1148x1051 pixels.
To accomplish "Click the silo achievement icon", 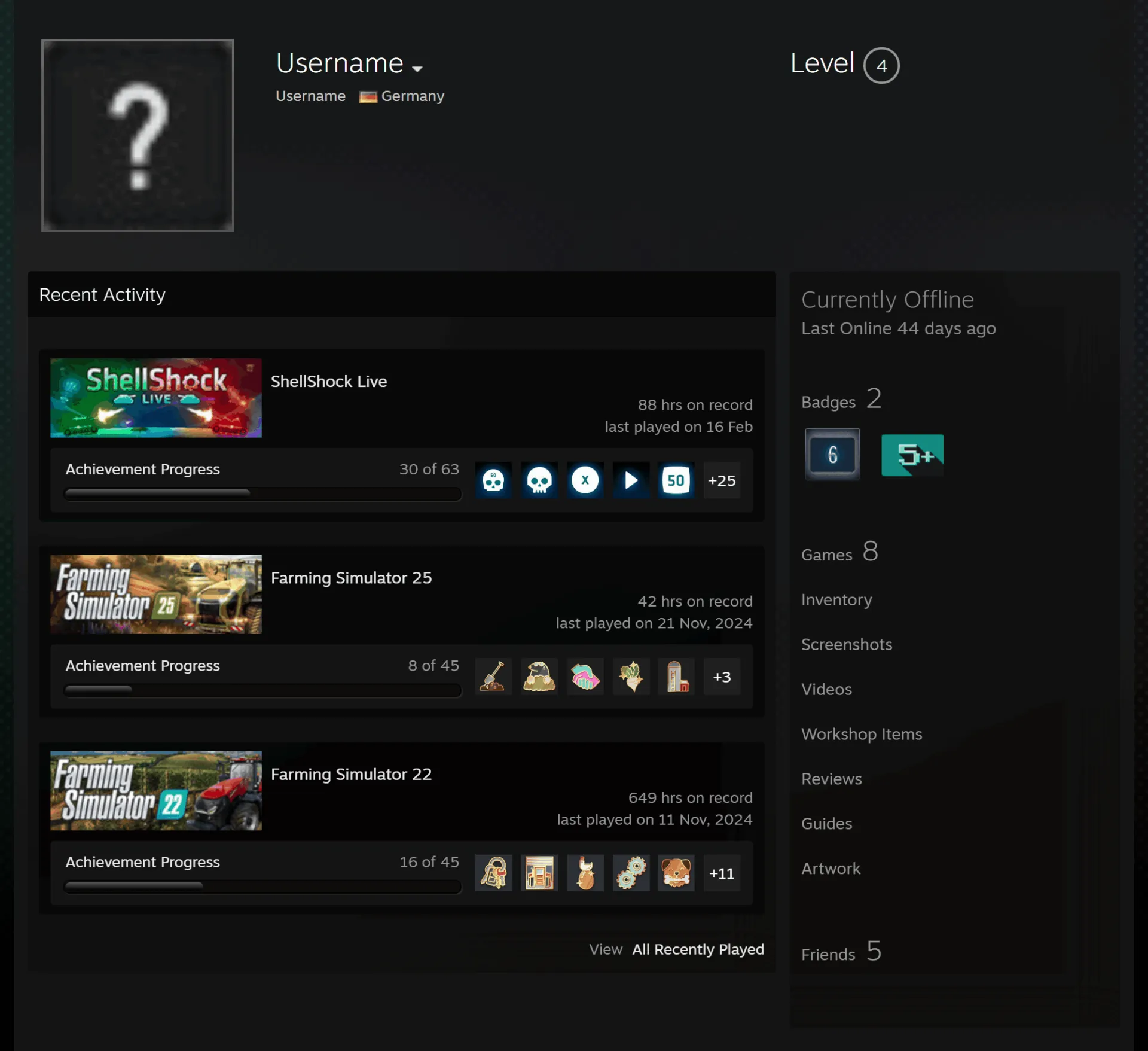I will click(676, 677).
